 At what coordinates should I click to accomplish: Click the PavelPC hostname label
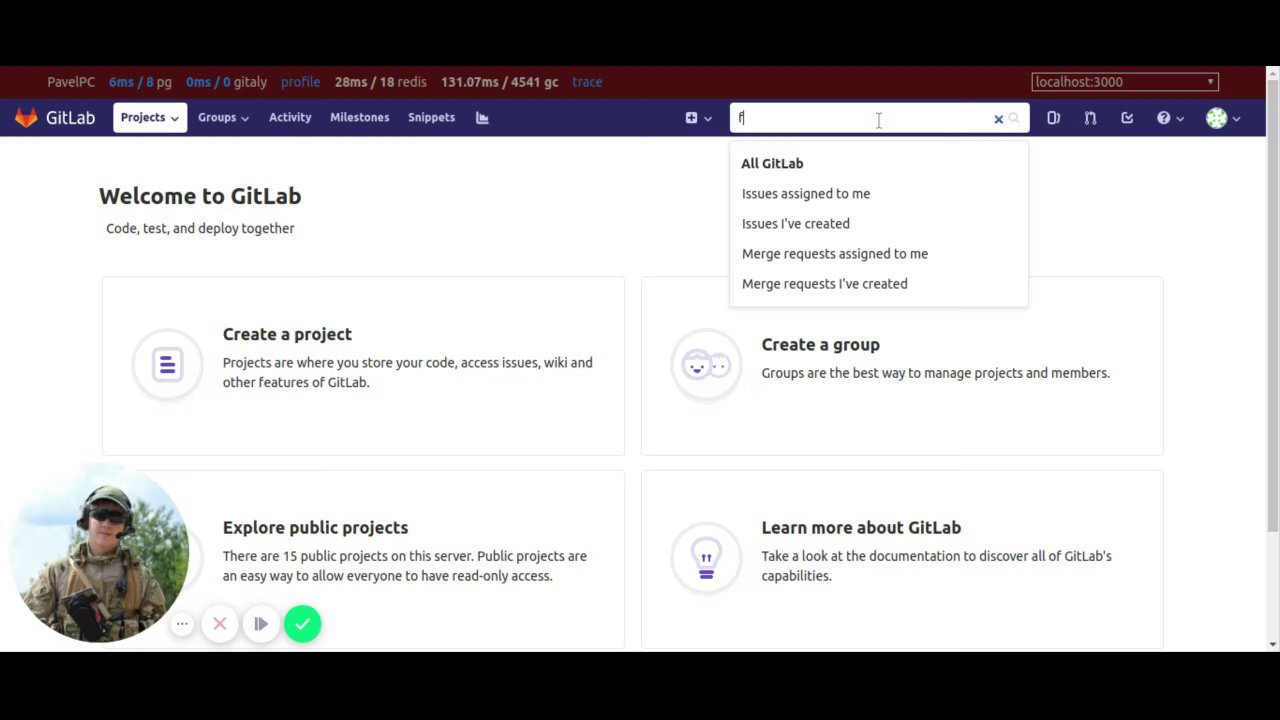tap(71, 82)
